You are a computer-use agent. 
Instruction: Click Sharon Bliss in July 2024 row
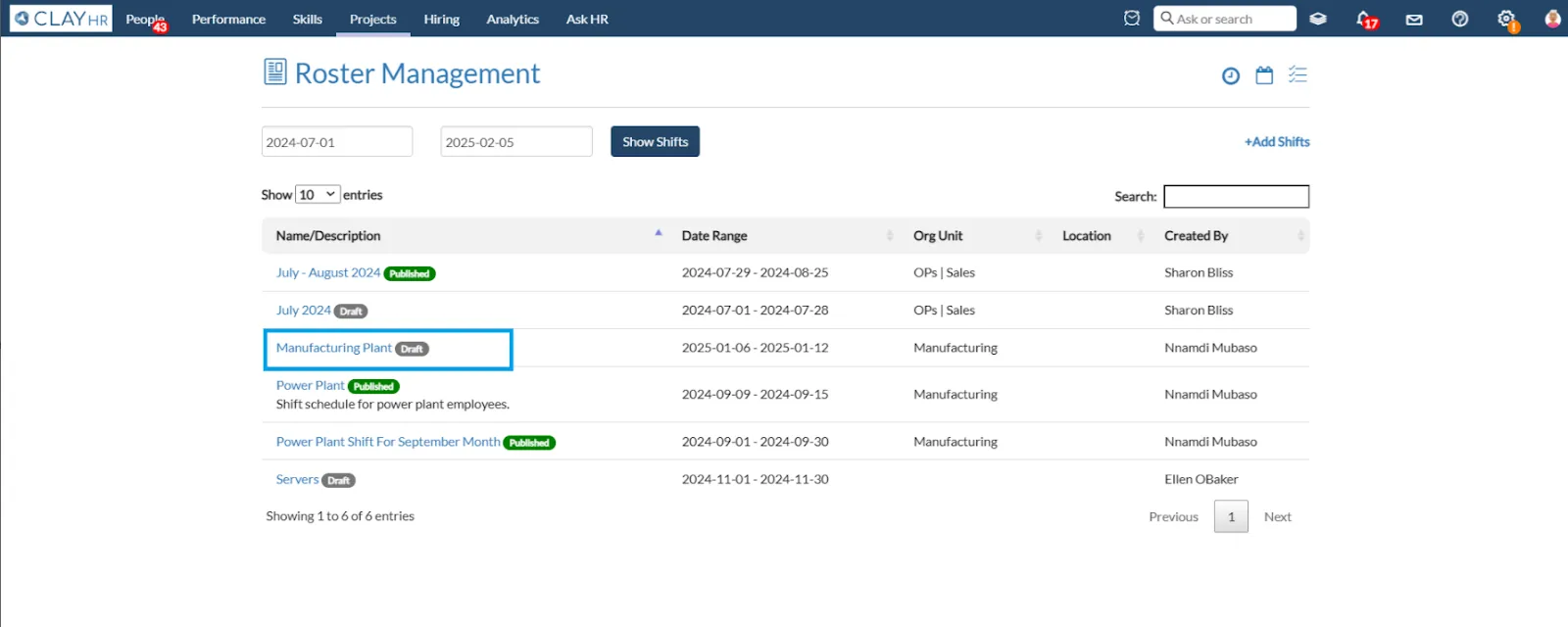point(1199,310)
